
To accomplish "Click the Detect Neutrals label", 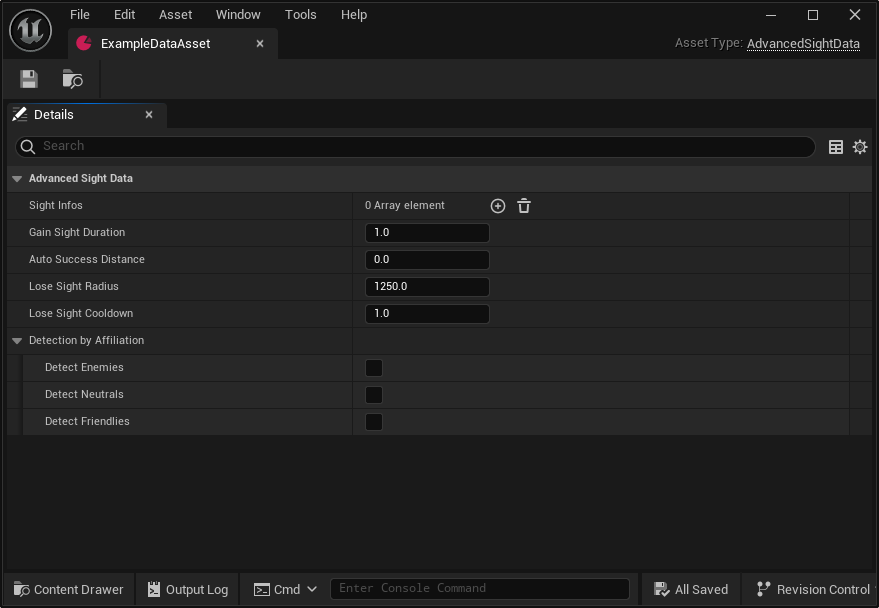I will 84,394.
